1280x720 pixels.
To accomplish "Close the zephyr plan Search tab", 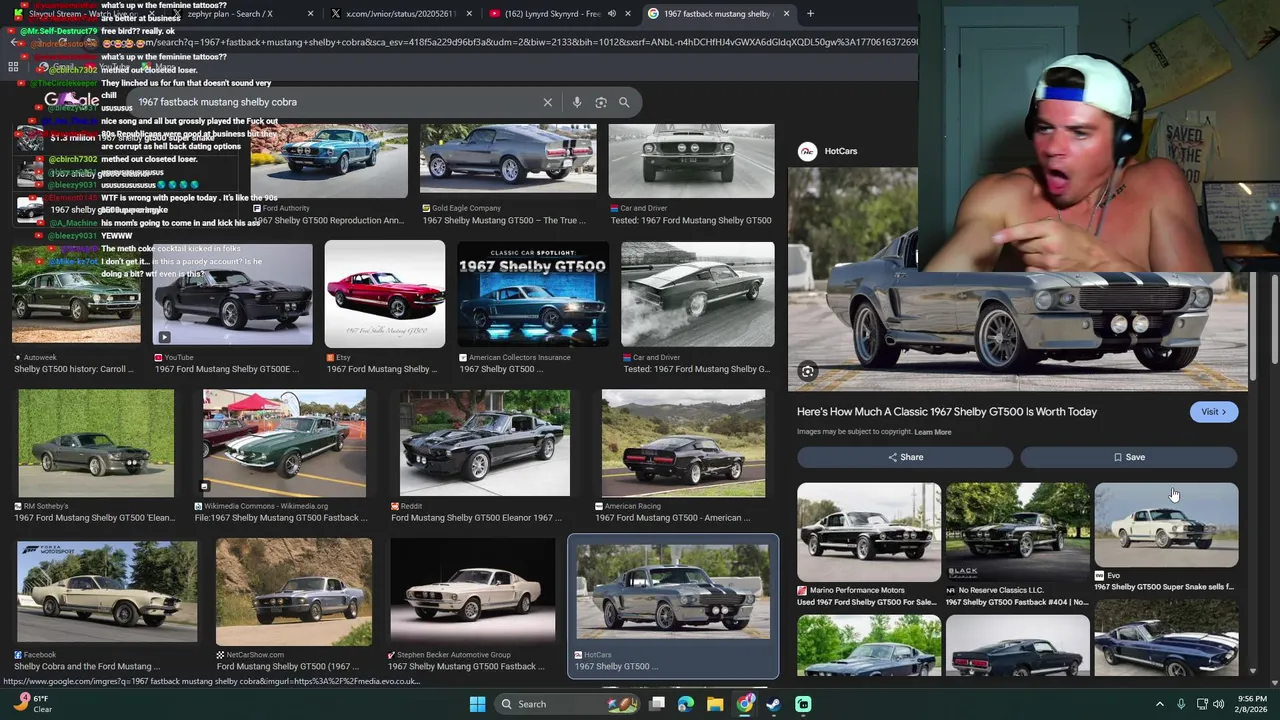I will (310, 14).
